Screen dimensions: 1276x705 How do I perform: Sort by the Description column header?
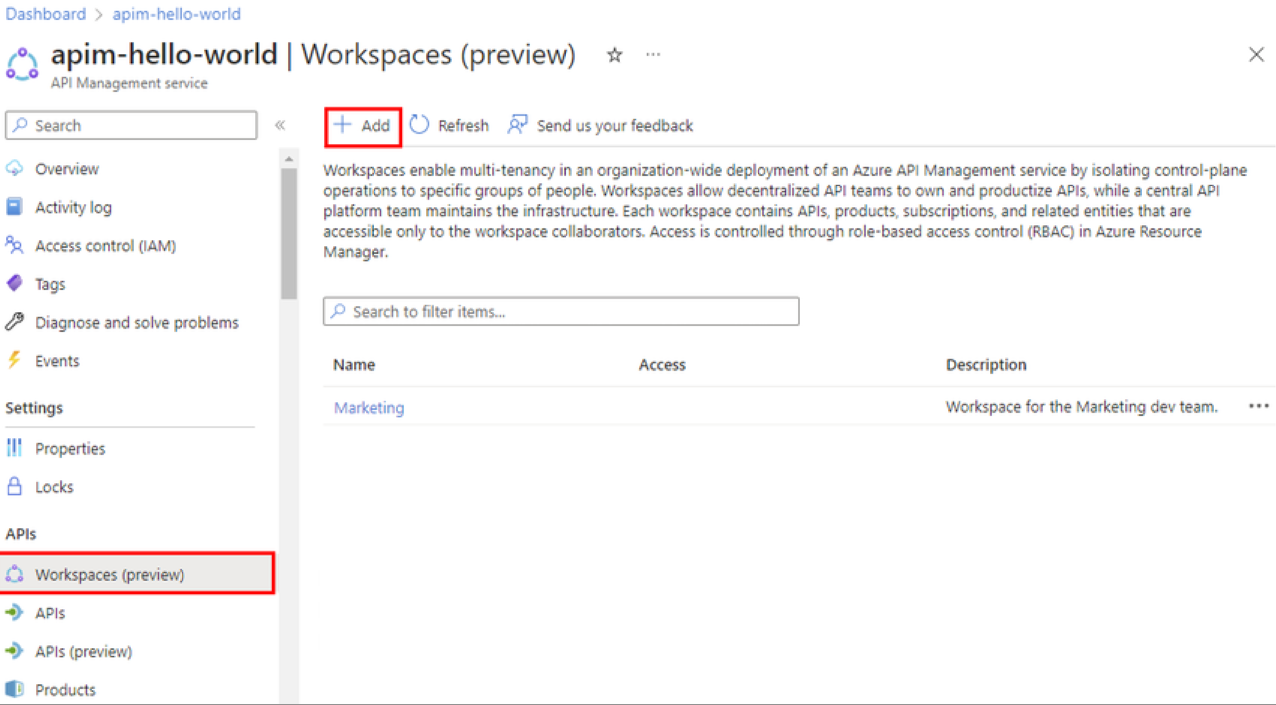[x=986, y=365]
